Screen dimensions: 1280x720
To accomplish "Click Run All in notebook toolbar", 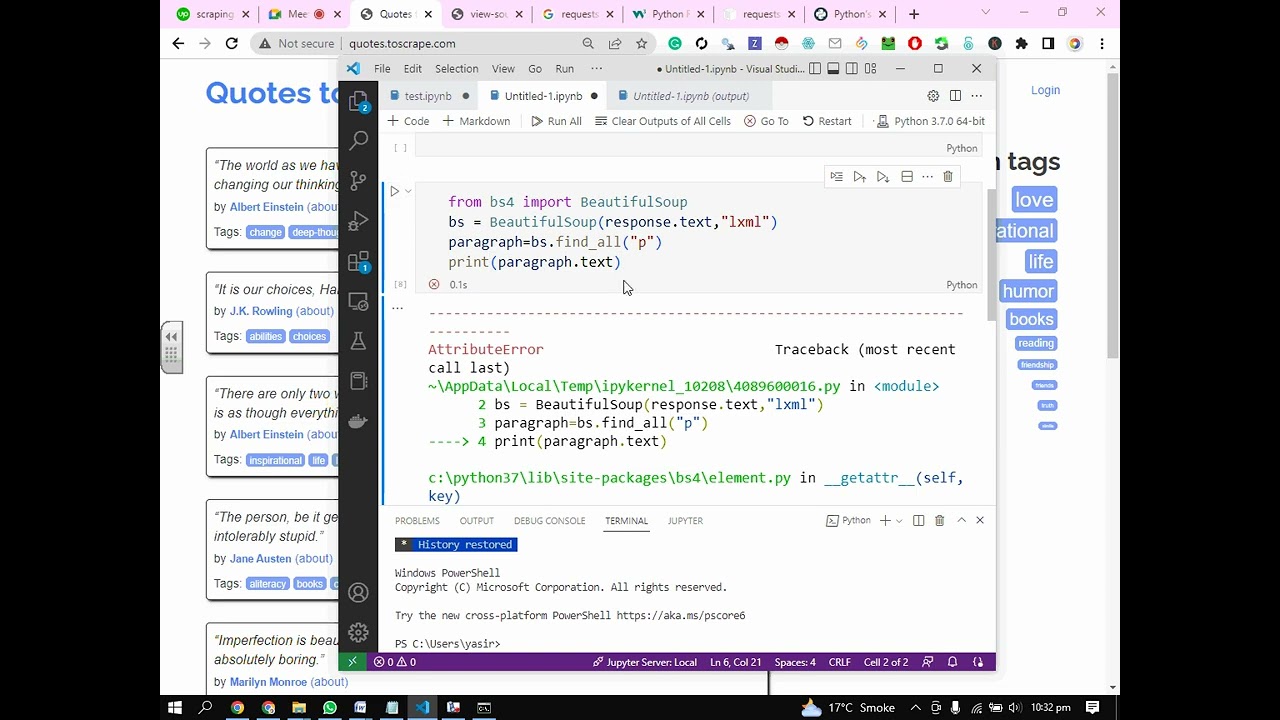I will pyautogui.click(x=556, y=121).
